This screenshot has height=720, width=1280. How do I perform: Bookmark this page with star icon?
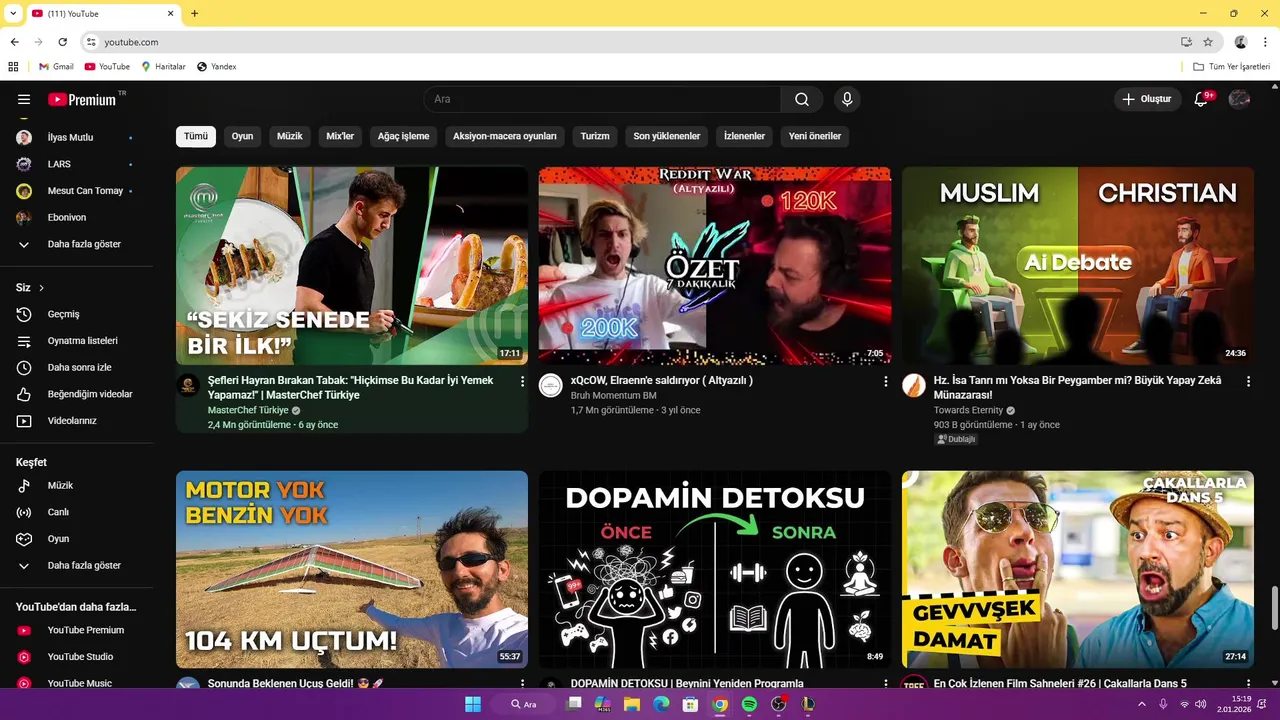pyautogui.click(x=1208, y=42)
